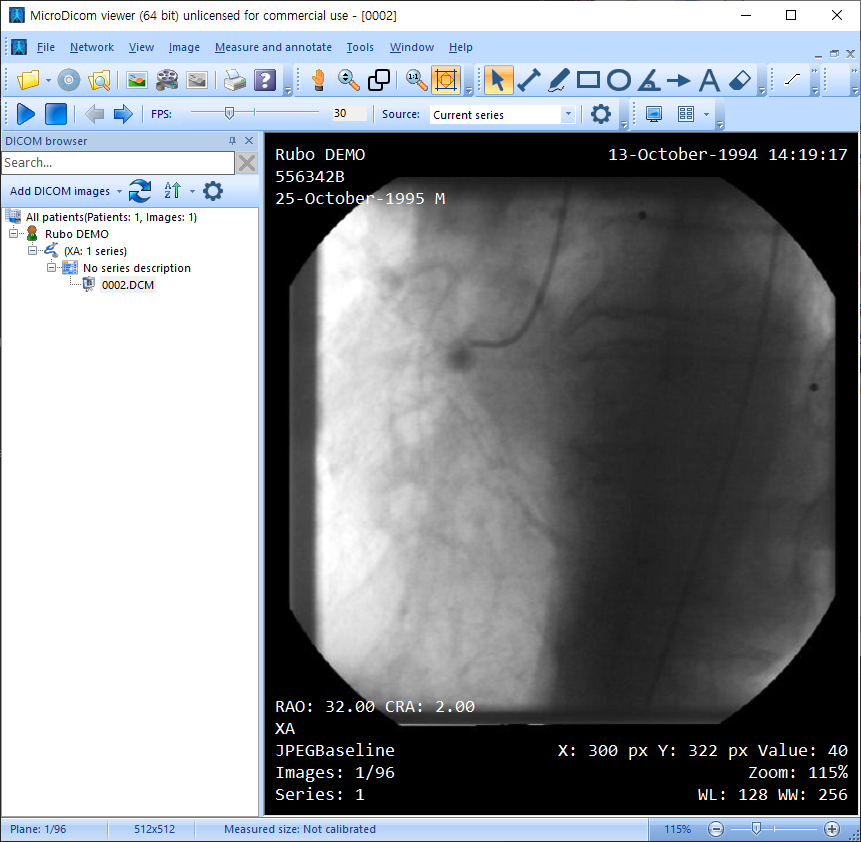Open Add DICOM images dropdown arrow
Screen dimensions: 861x842
tap(119, 191)
